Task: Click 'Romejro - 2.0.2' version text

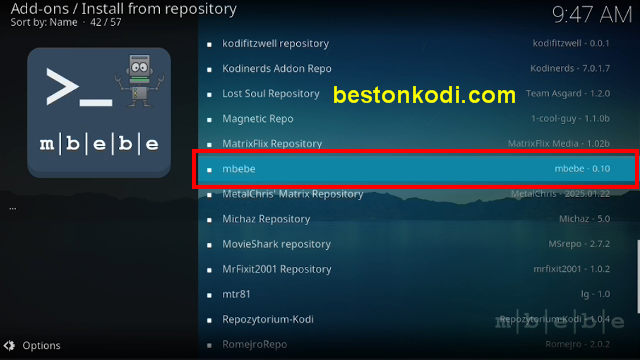Action: coord(578,344)
